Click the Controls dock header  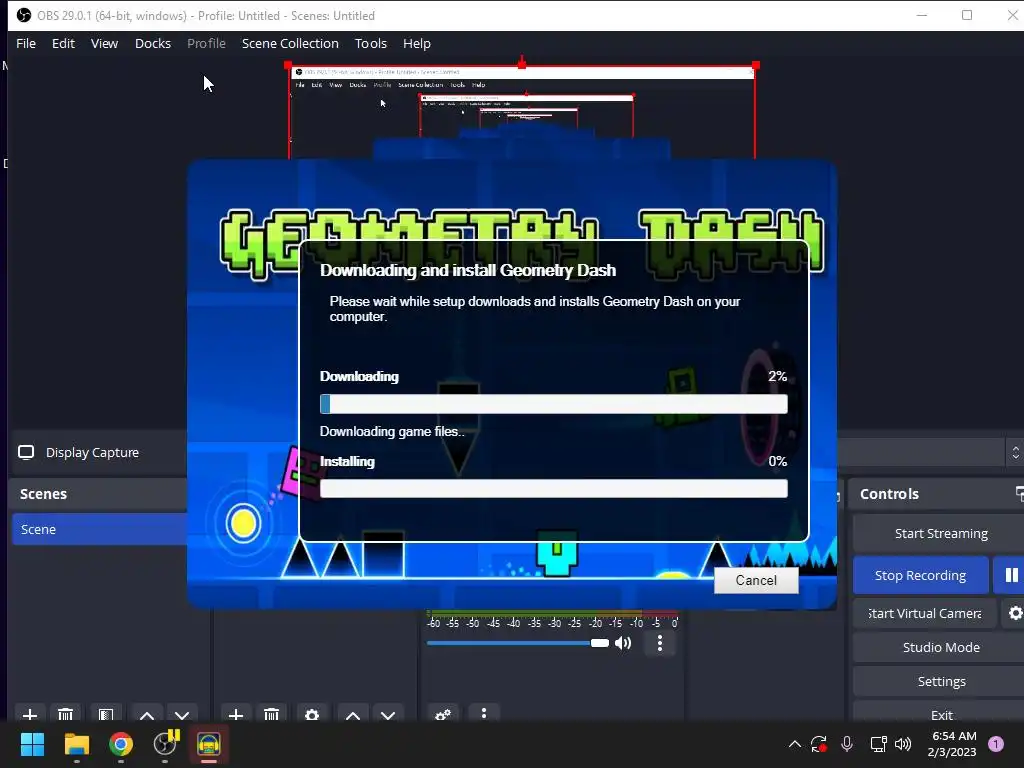pos(889,494)
